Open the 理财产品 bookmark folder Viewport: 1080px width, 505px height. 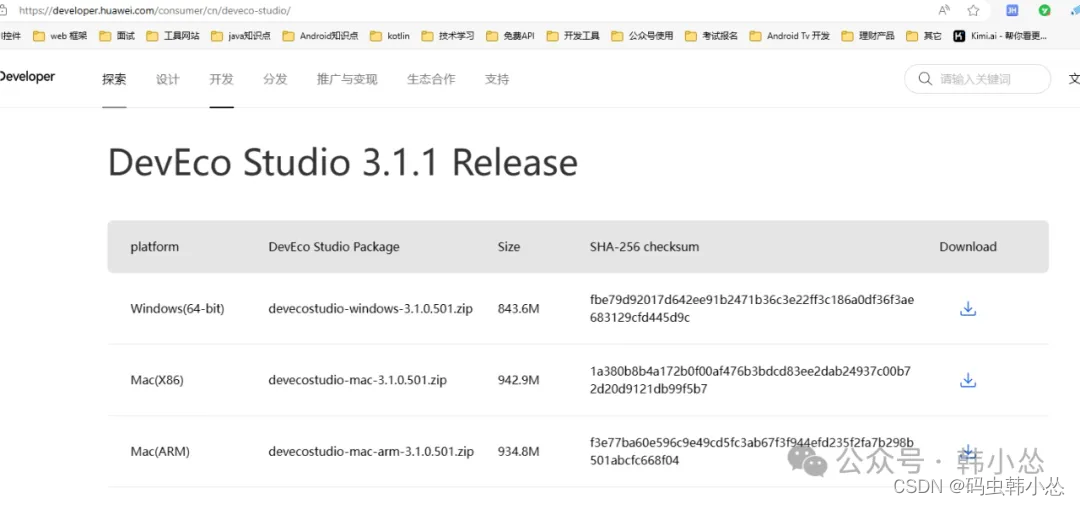(869, 36)
